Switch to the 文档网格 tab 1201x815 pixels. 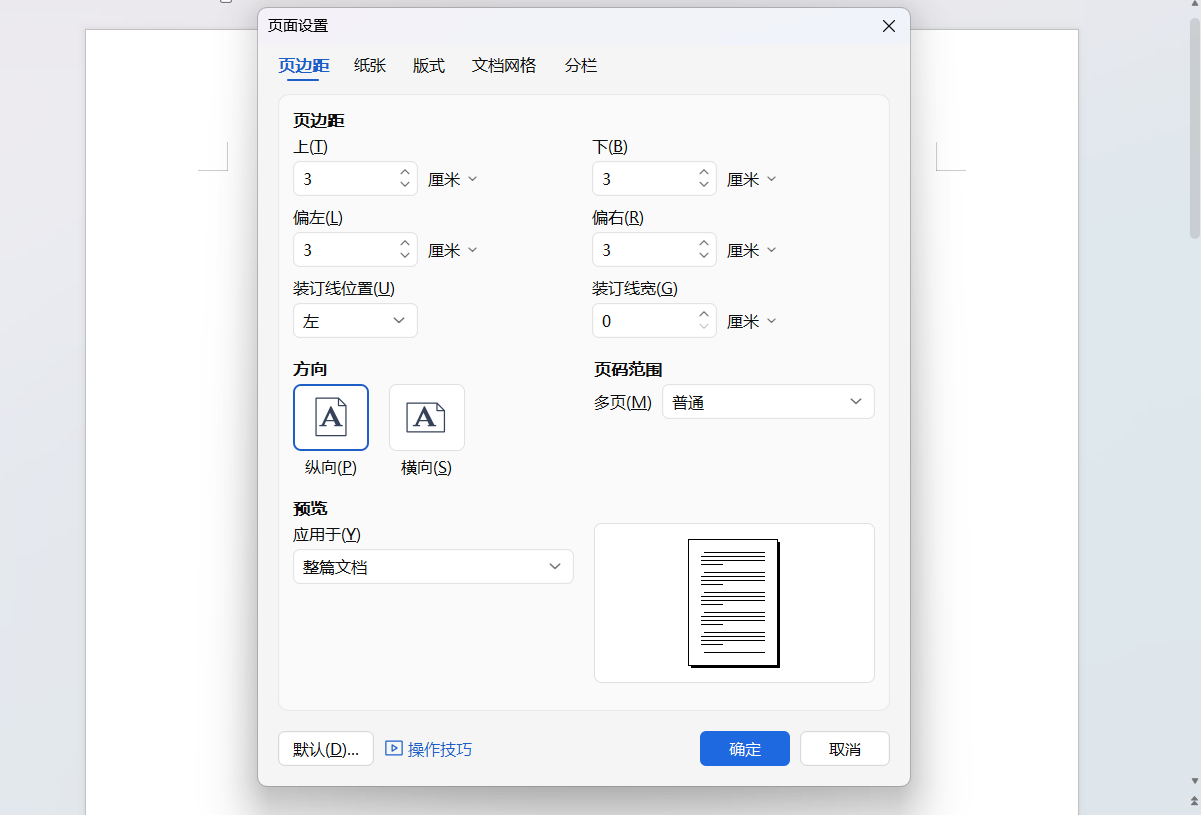503,65
